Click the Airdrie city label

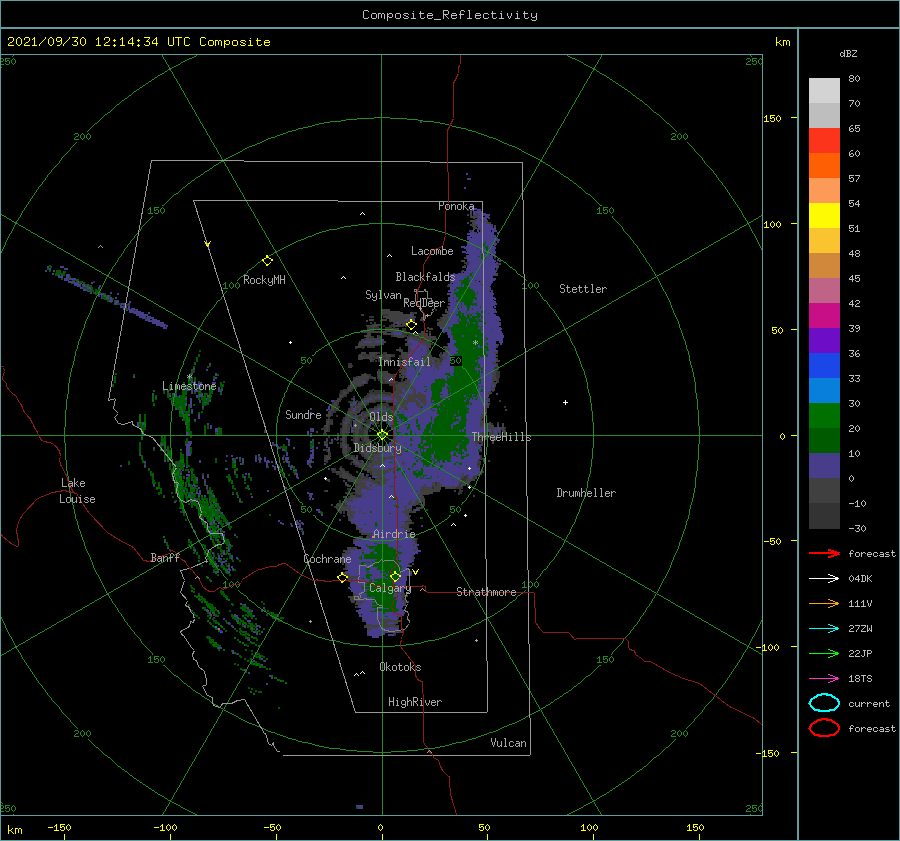394,534
